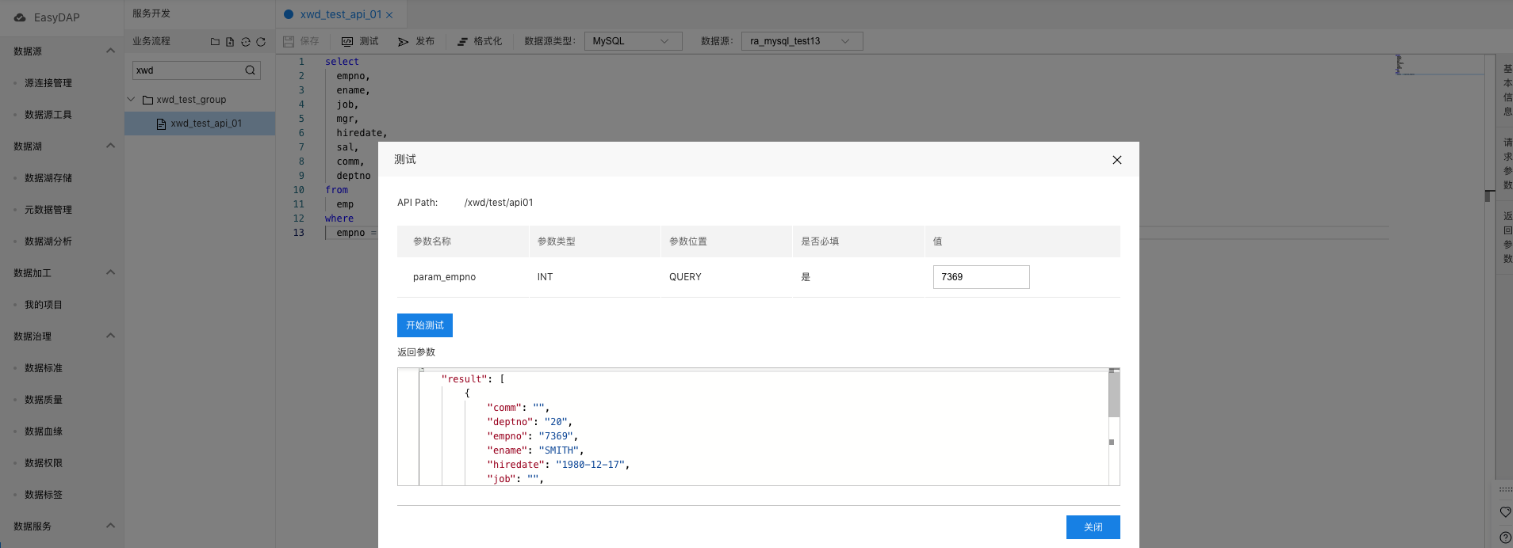Click the editor vertical scrollbar handle
Screen dimensions: 1513x548
pyautogui.click(x=1488, y=195)
